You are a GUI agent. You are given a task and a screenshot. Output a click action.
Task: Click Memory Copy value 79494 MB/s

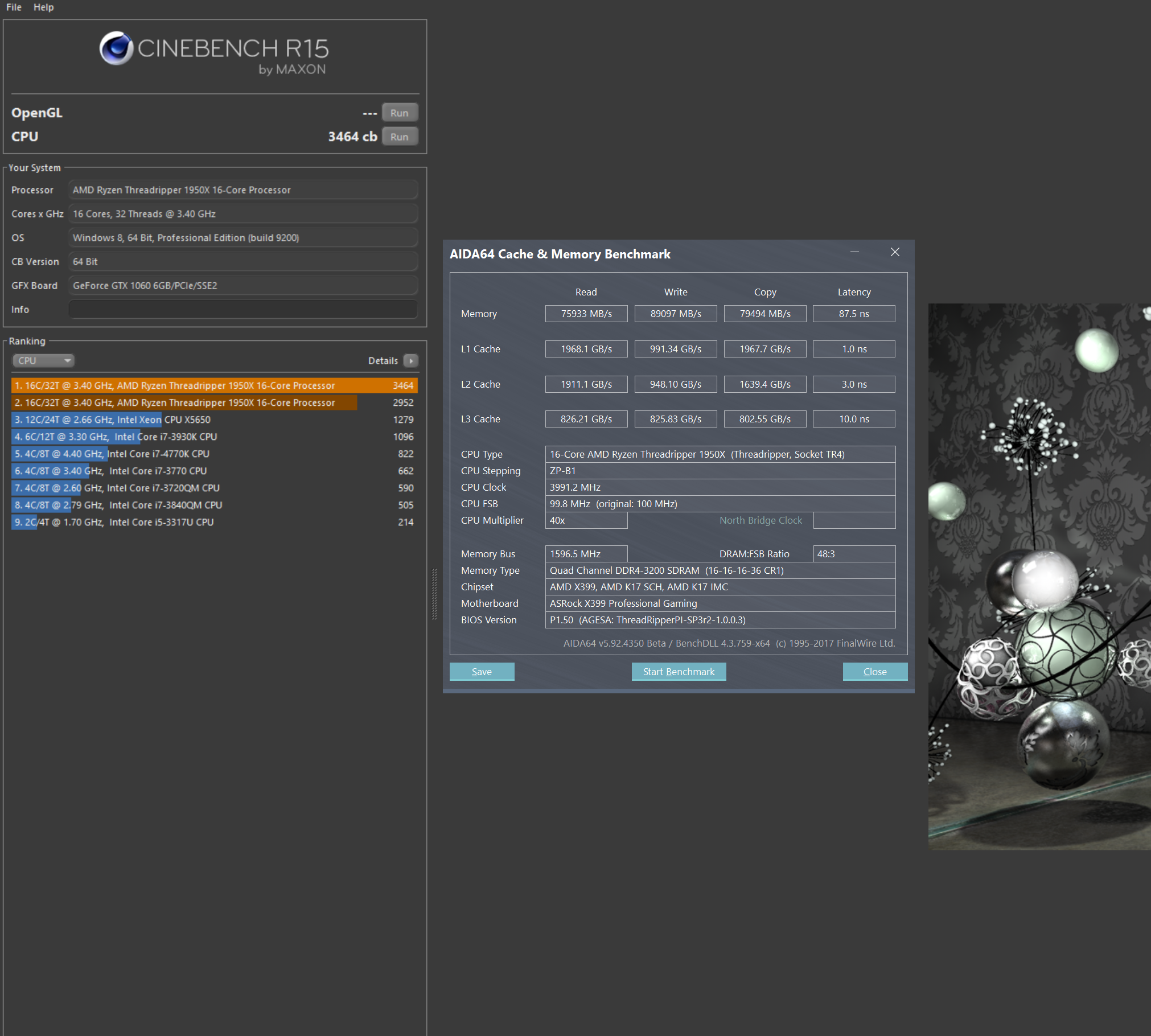pos(765,314)
